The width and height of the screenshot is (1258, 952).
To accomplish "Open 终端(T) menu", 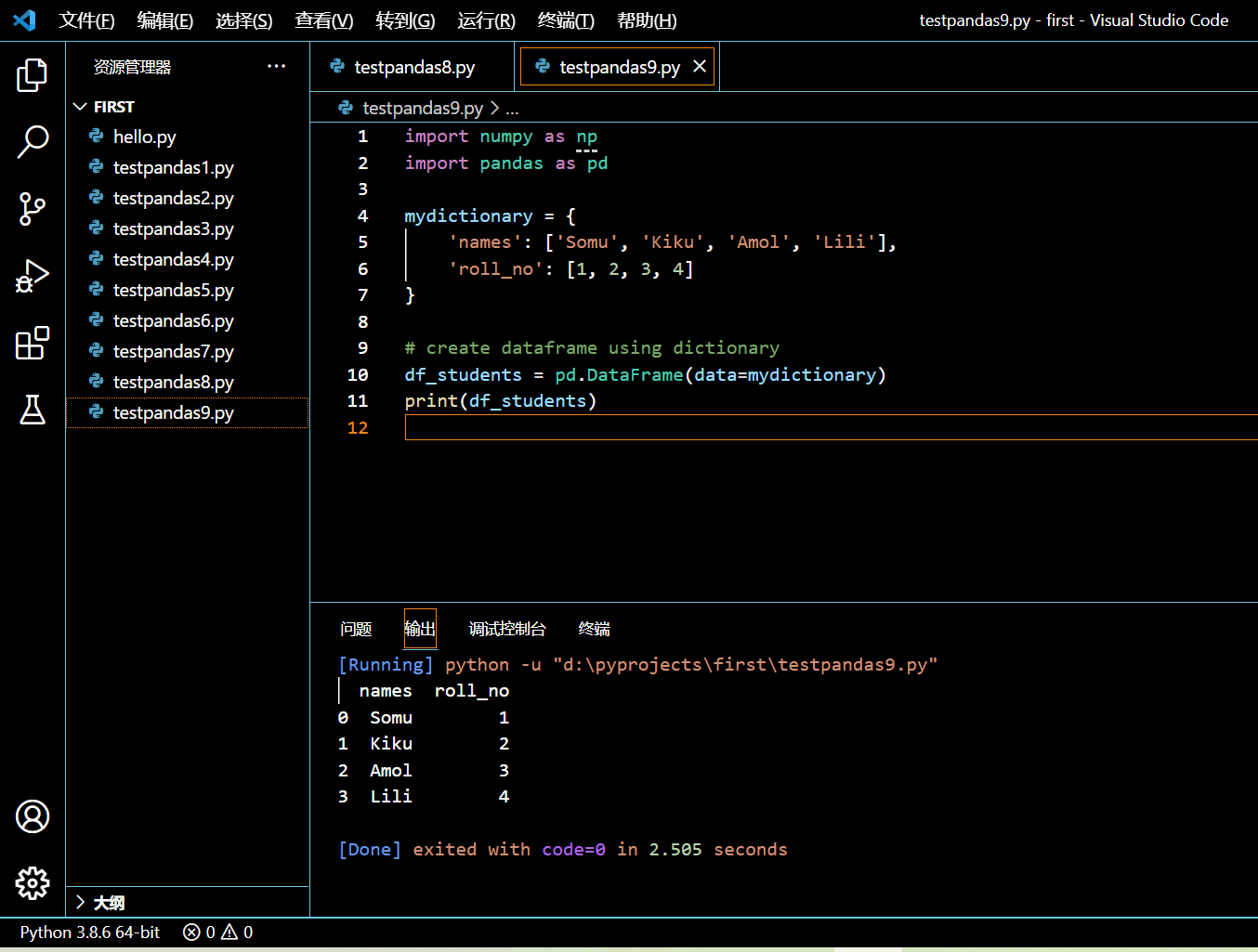I will tap(566, 20).
